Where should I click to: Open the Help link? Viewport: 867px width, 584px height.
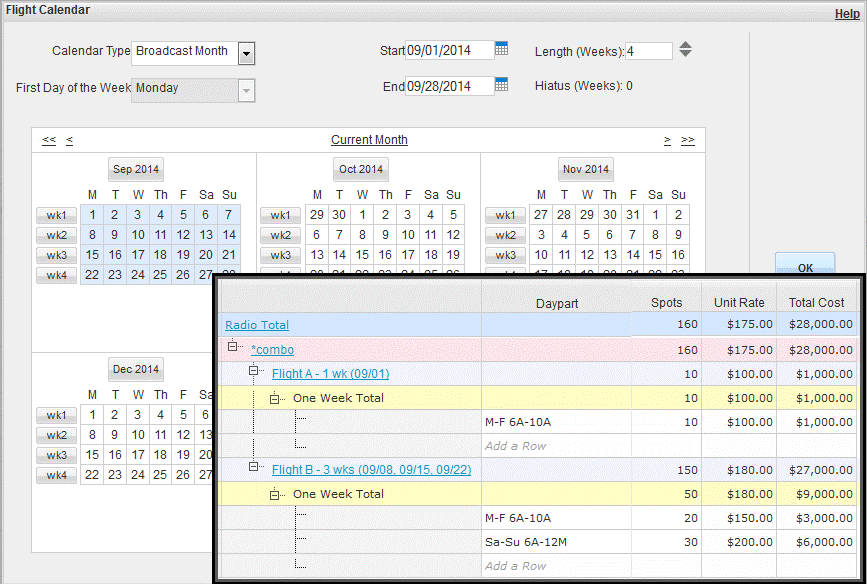pos(846,14)
